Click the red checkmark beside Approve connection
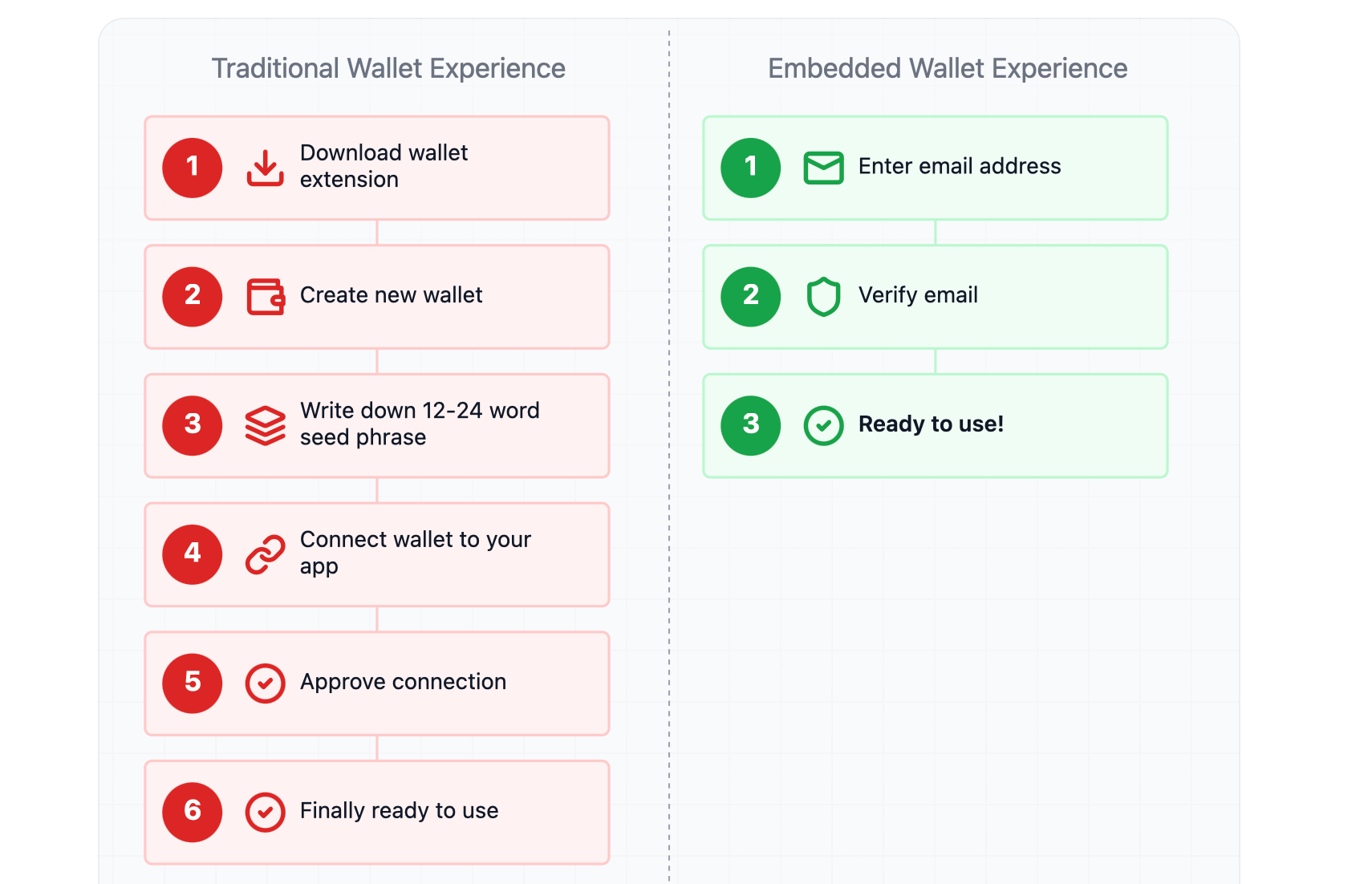1372x884 pixels. pos(265,683)
